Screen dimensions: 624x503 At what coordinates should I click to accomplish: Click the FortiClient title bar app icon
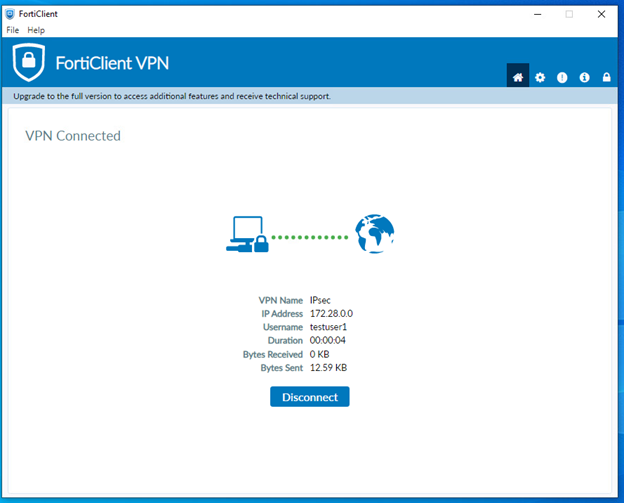[x=10, y=14]
